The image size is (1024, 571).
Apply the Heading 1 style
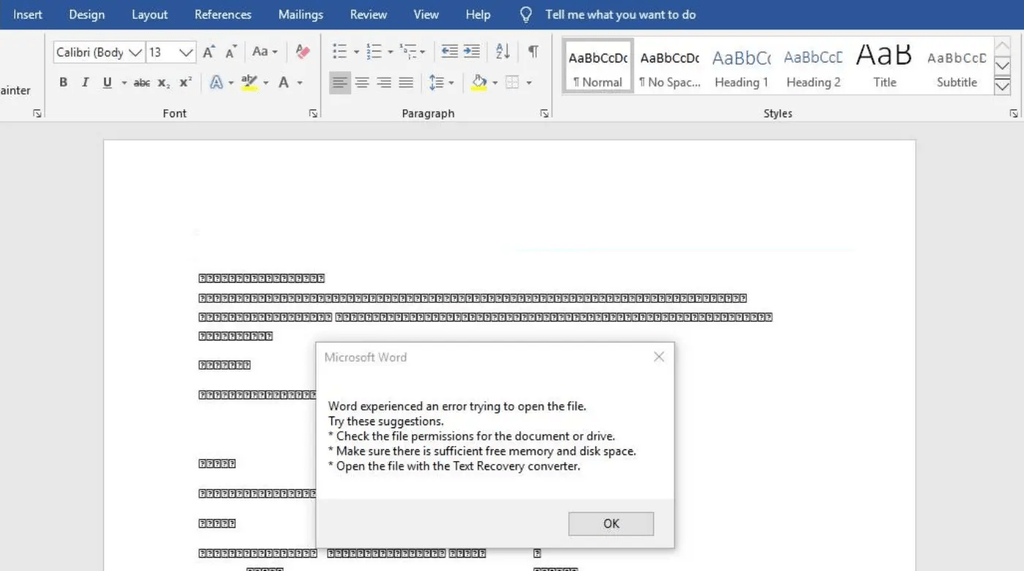coord(741,66)
